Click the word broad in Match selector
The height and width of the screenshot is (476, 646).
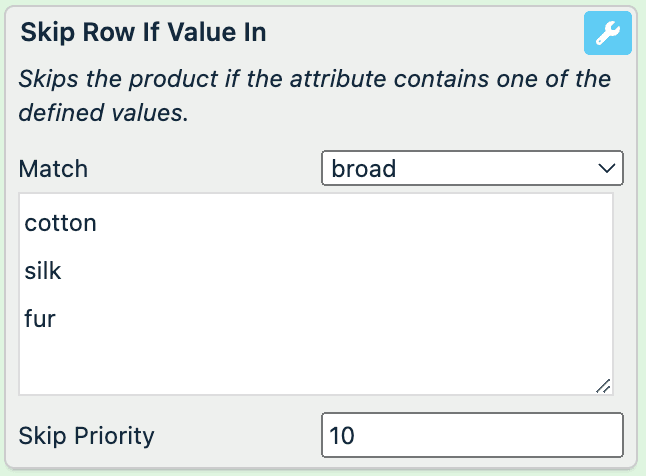[x=363, y=169]
